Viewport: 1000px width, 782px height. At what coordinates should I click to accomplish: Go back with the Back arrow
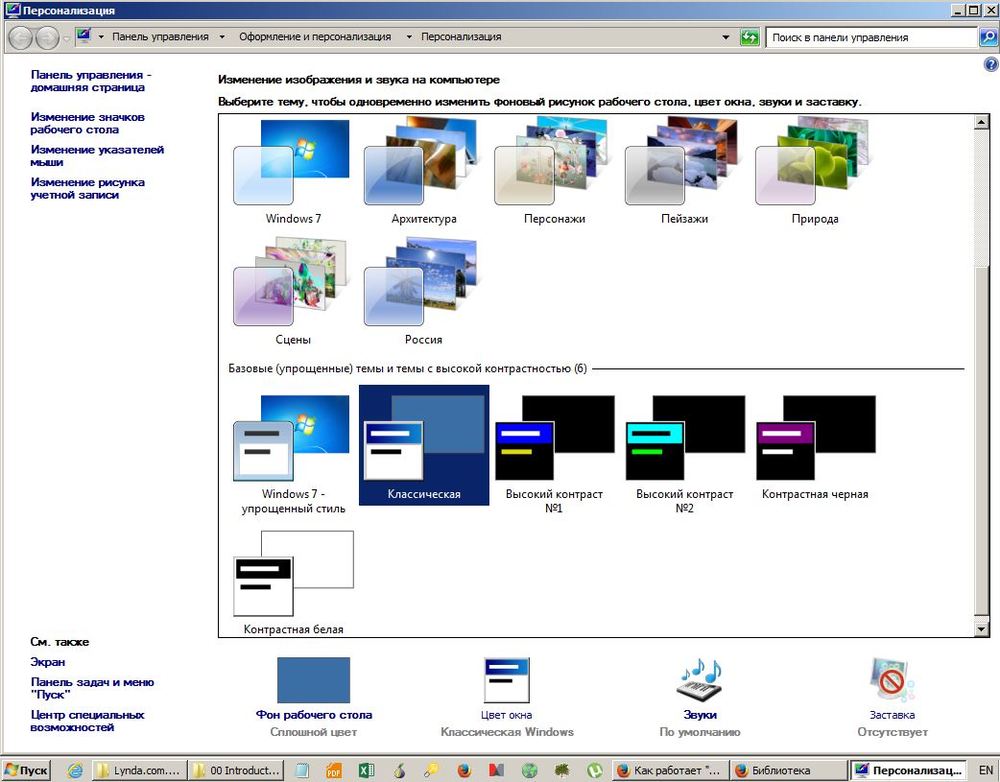(20, 38)
